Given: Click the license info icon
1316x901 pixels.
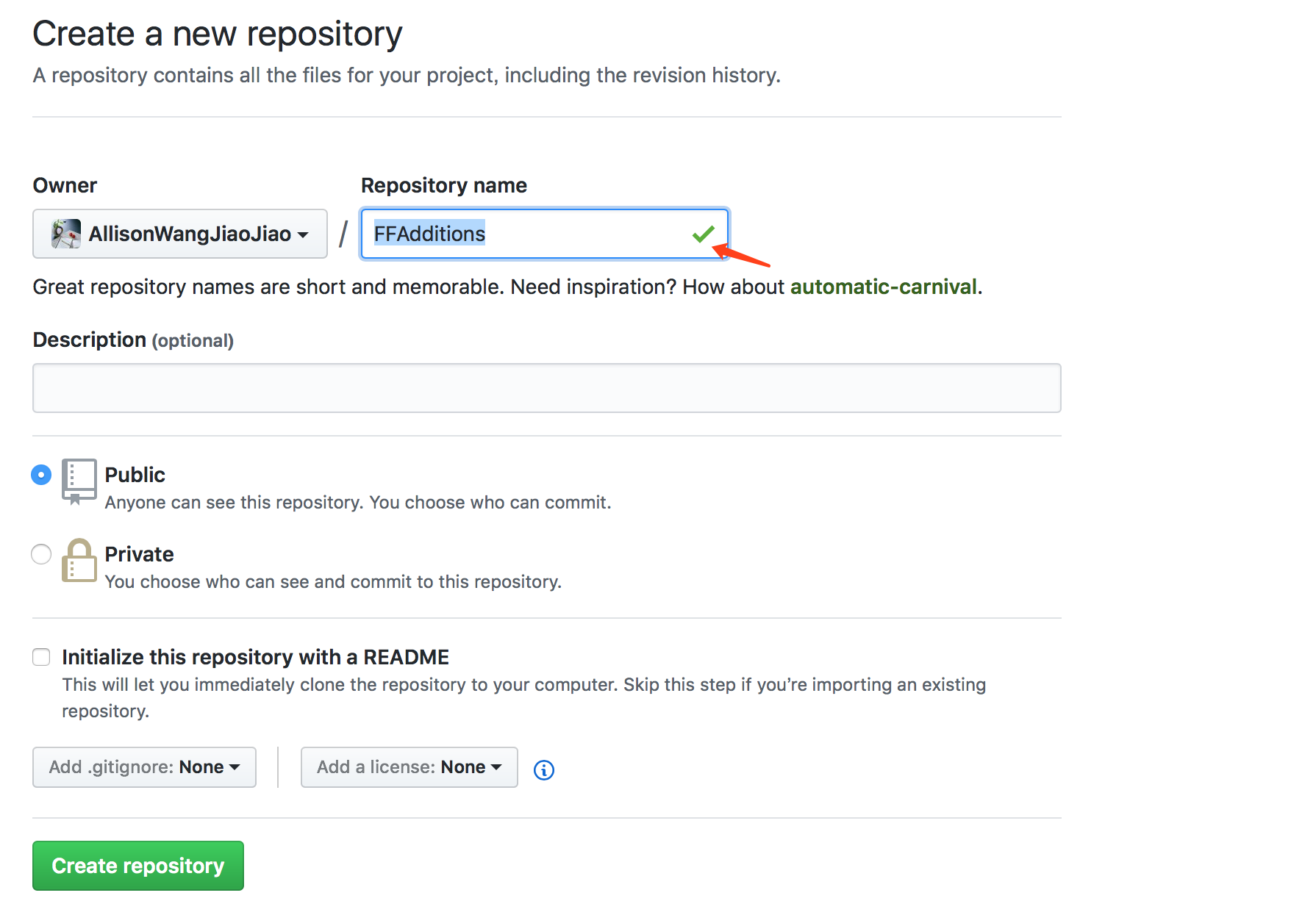Looking at the screenshot, I should tap(543, 769).
